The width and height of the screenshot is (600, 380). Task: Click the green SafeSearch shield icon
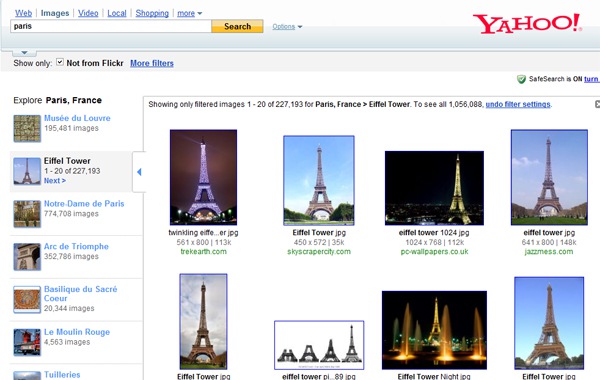[x=521, y=79]
